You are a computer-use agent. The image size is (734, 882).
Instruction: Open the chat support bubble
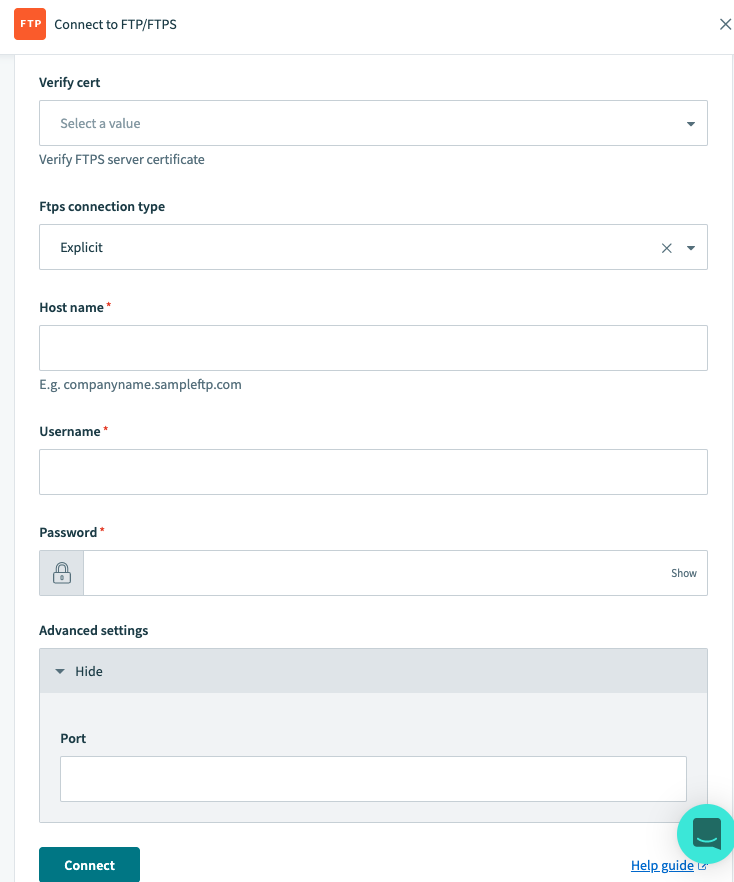(x=706, y=832)
